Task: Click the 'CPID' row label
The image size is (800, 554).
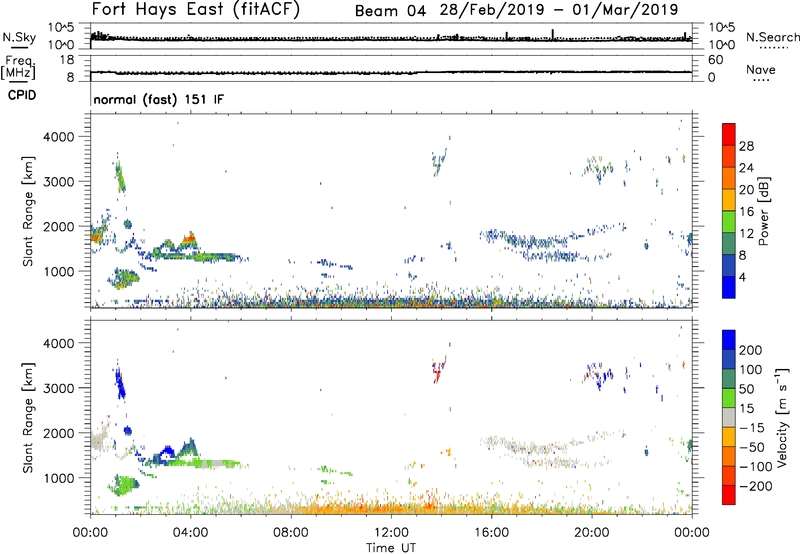Action: click(22, 95)
